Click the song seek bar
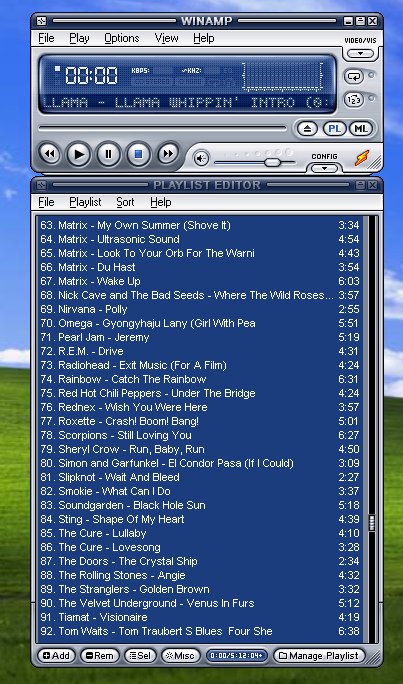This screenshot has height=684, width=403. click(162, 128)
